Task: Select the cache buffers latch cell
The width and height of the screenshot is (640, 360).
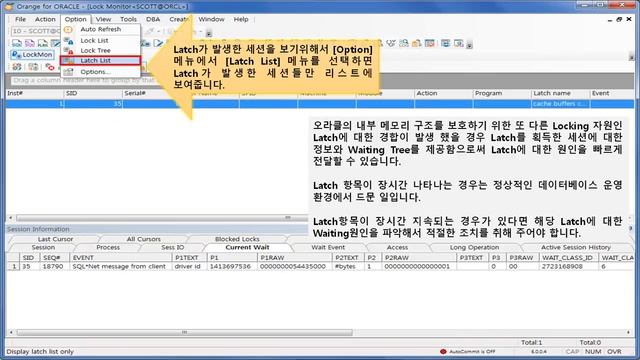Action: click(560, 104)
